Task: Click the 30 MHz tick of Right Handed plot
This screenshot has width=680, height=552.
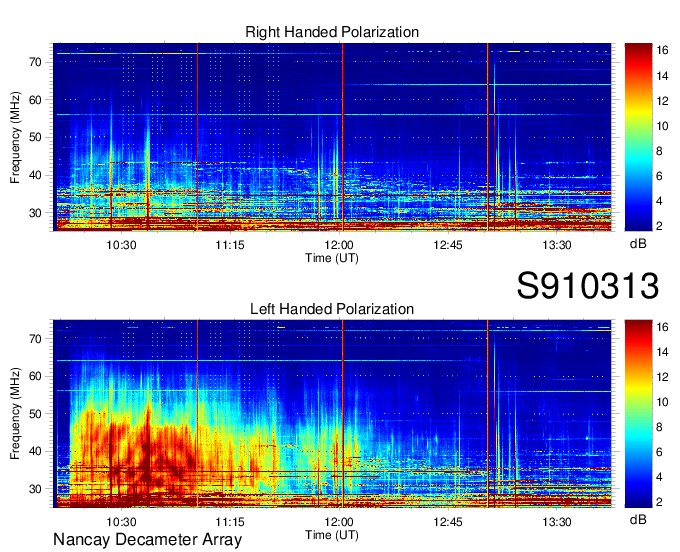Action: tap(36, 213)
